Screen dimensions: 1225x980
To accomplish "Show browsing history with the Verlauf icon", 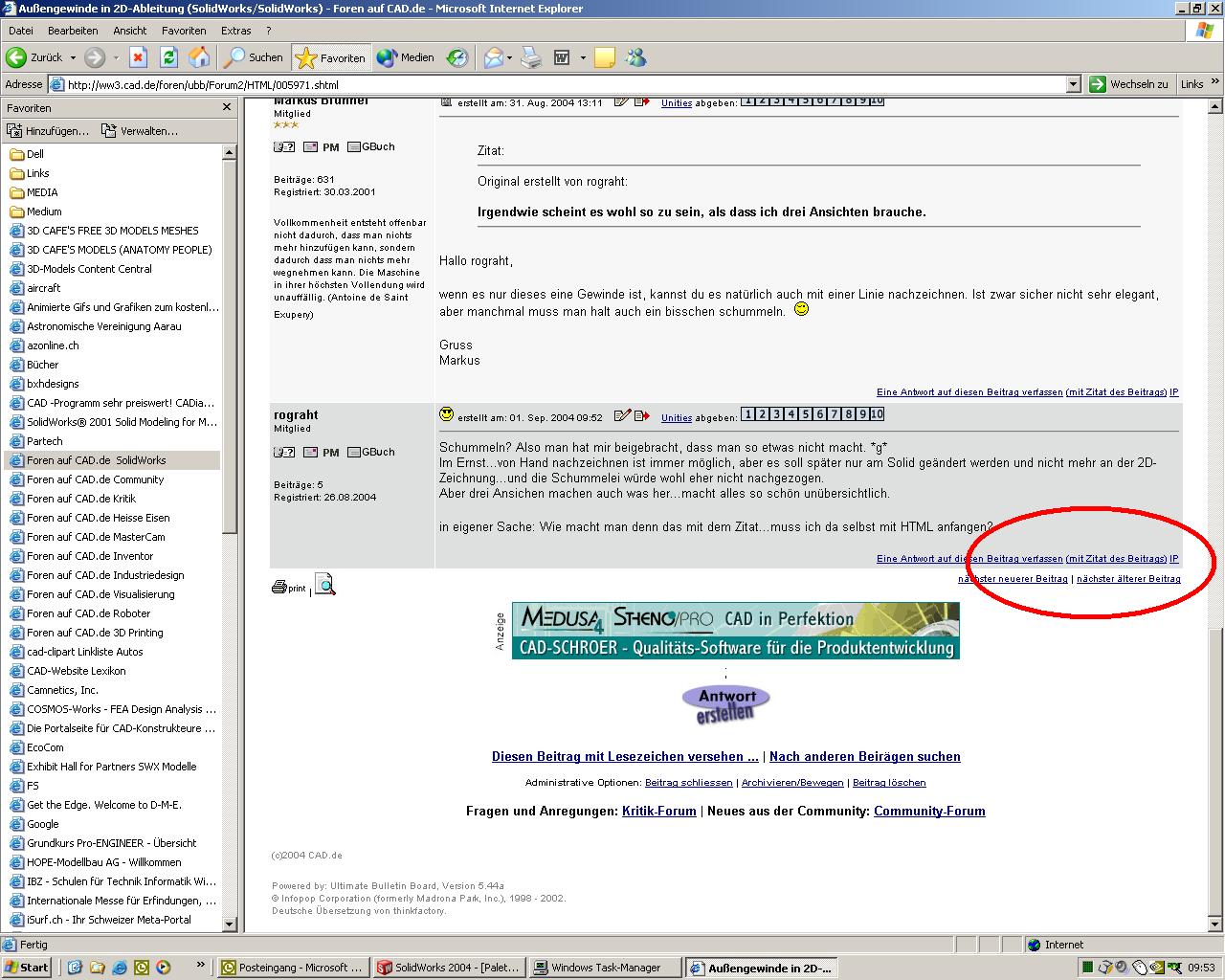I will [457, 57].
